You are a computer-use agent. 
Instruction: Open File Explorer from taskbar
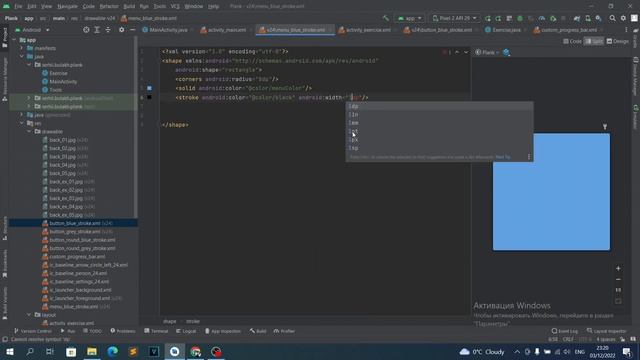(92, 352)
